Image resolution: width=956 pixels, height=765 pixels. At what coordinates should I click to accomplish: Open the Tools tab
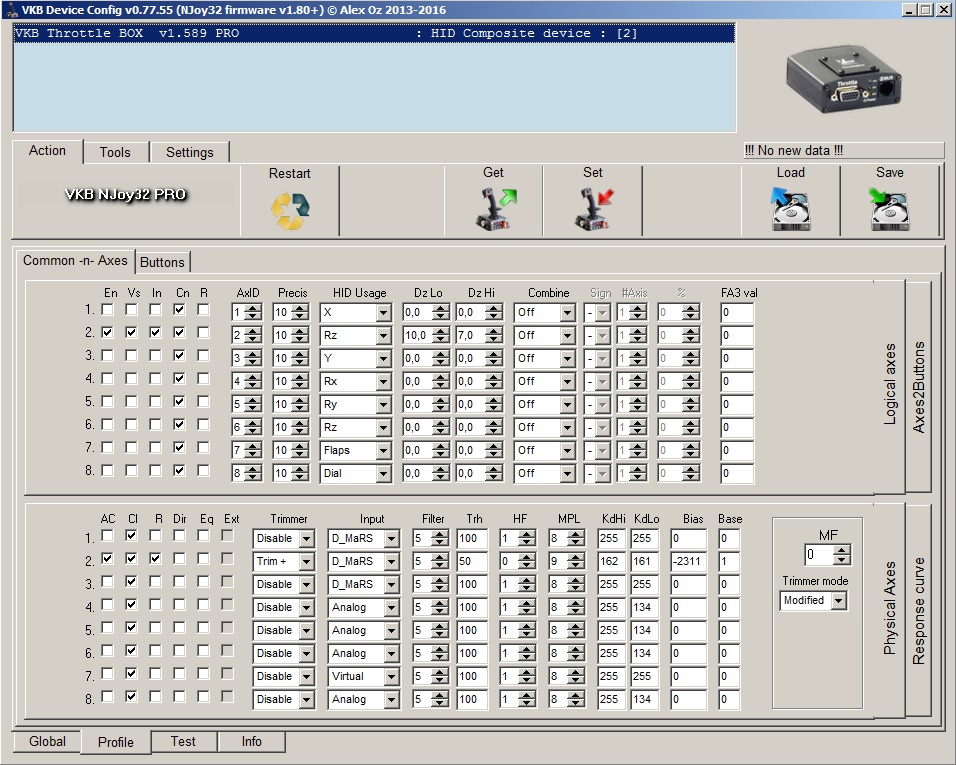(x=115, y=152)
